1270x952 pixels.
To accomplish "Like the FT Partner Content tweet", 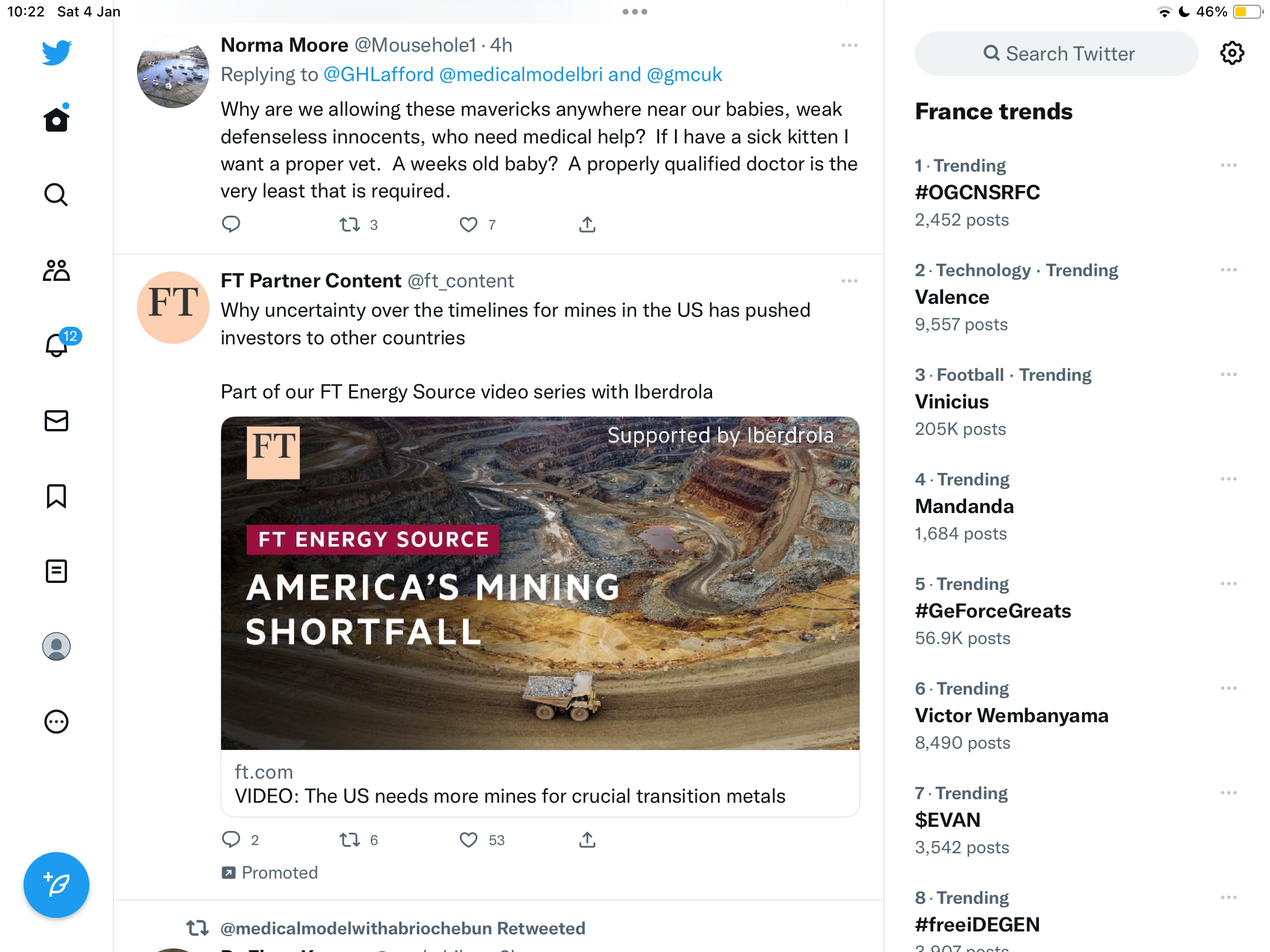I will click(x=469, y=840).
